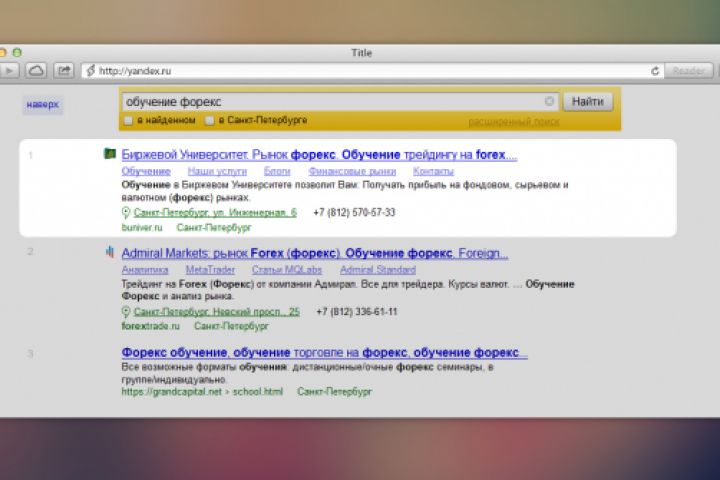Click the yandex.ru address bar
This screenshot has width=720, height=480.
click(x=372, y=71)
